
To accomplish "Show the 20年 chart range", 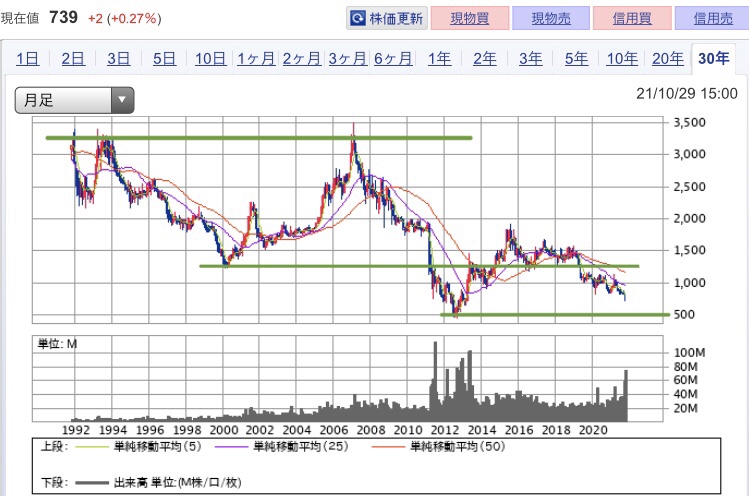I will point(668,58).
